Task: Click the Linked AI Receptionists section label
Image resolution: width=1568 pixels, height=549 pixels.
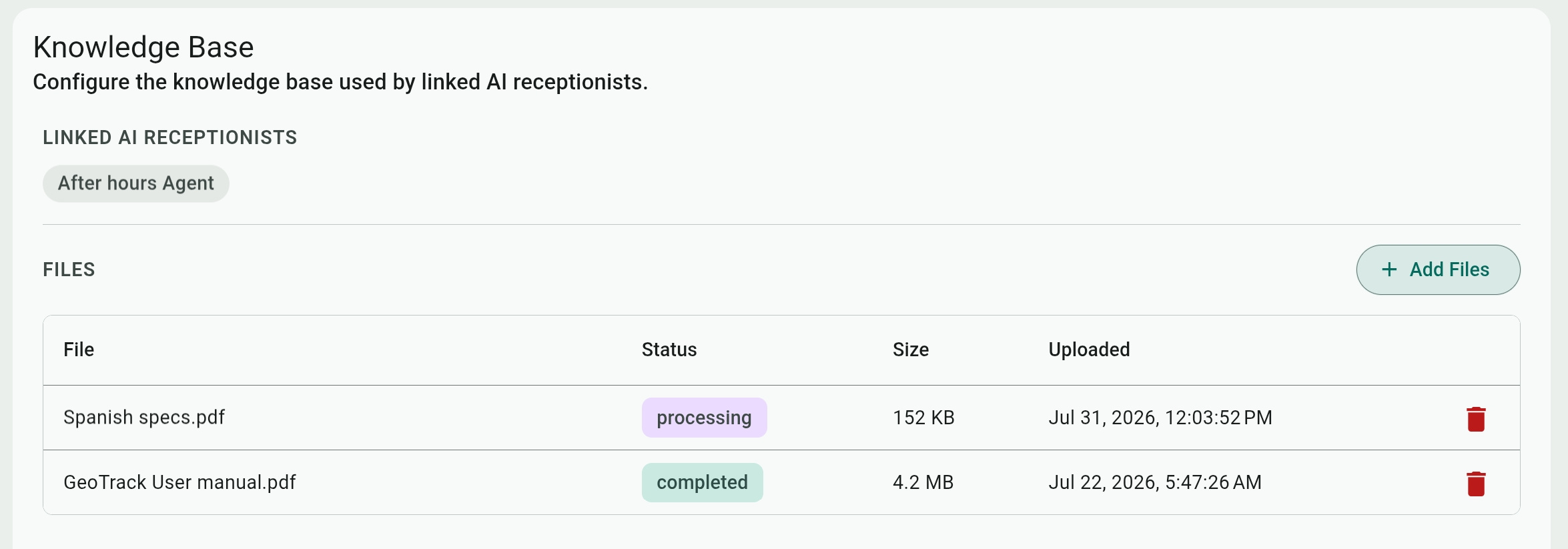Action: (170, 137)
